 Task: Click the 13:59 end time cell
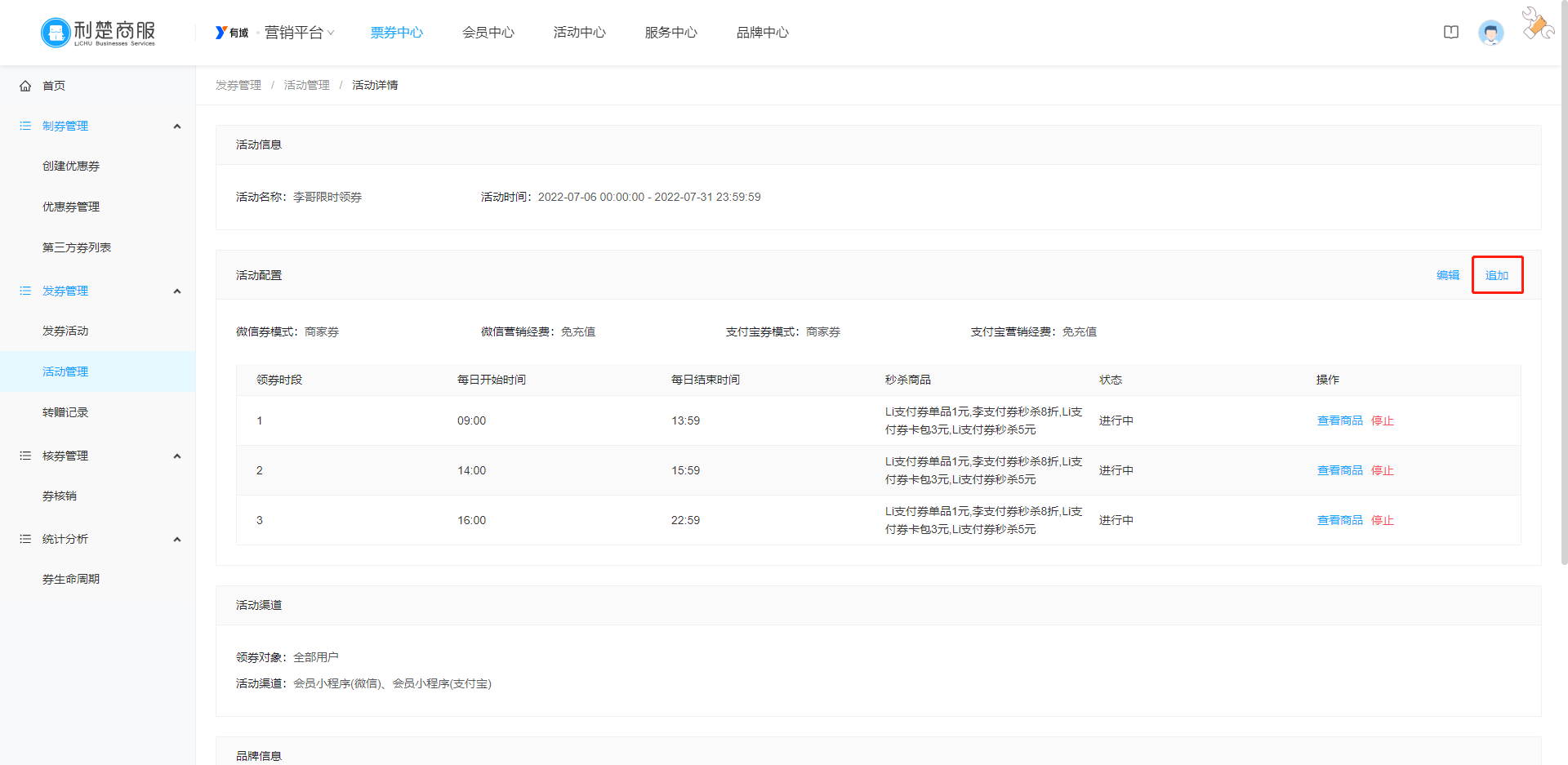click(x=685, y=420)
